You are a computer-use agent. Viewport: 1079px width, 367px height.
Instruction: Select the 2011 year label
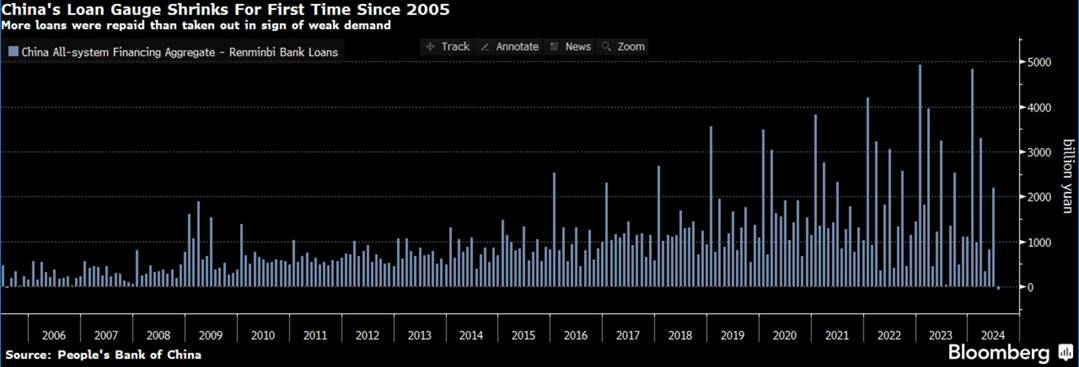tap(315, 335)
